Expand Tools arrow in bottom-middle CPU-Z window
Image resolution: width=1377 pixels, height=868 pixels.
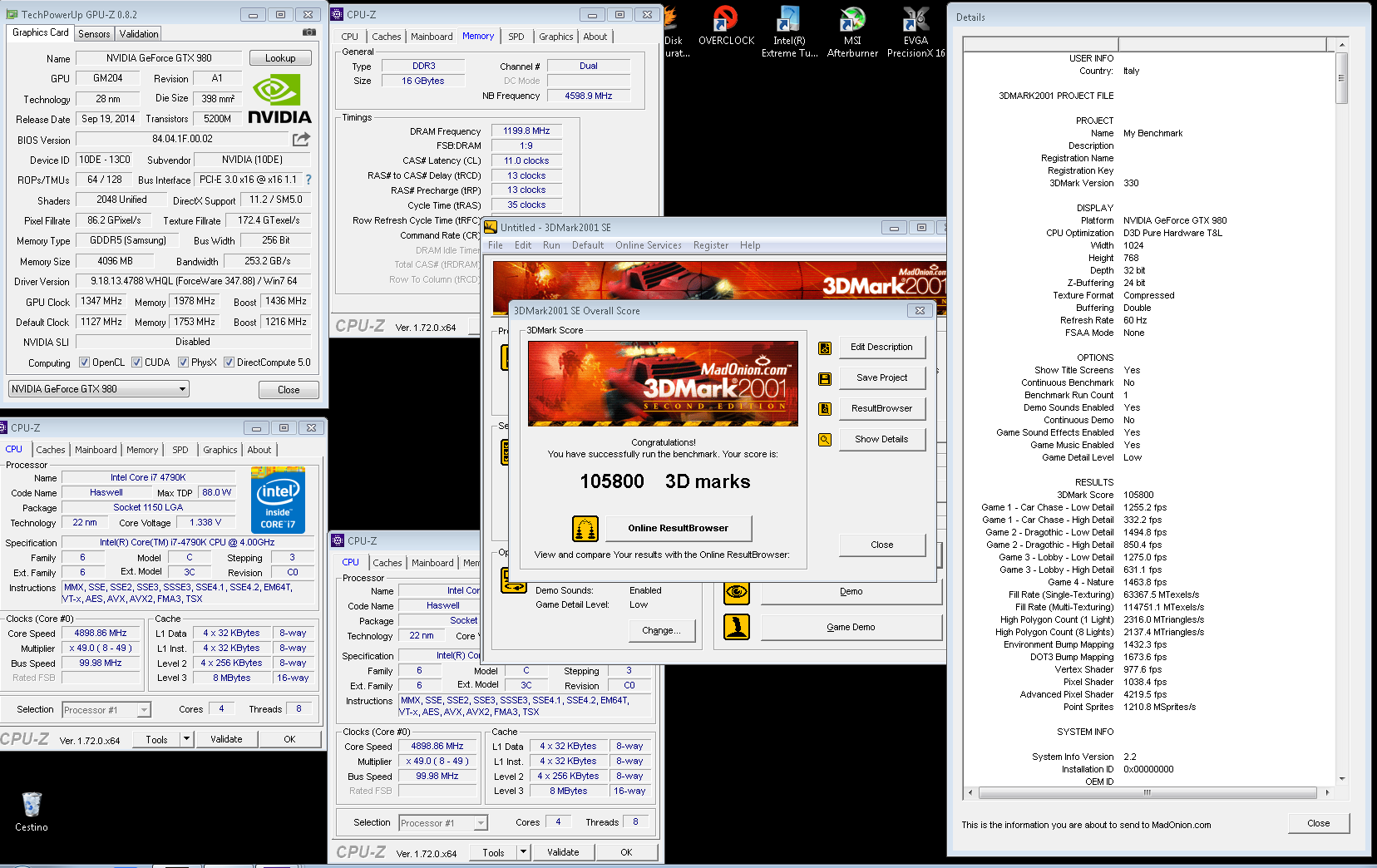pyautogui.click(x=523, y=852)
